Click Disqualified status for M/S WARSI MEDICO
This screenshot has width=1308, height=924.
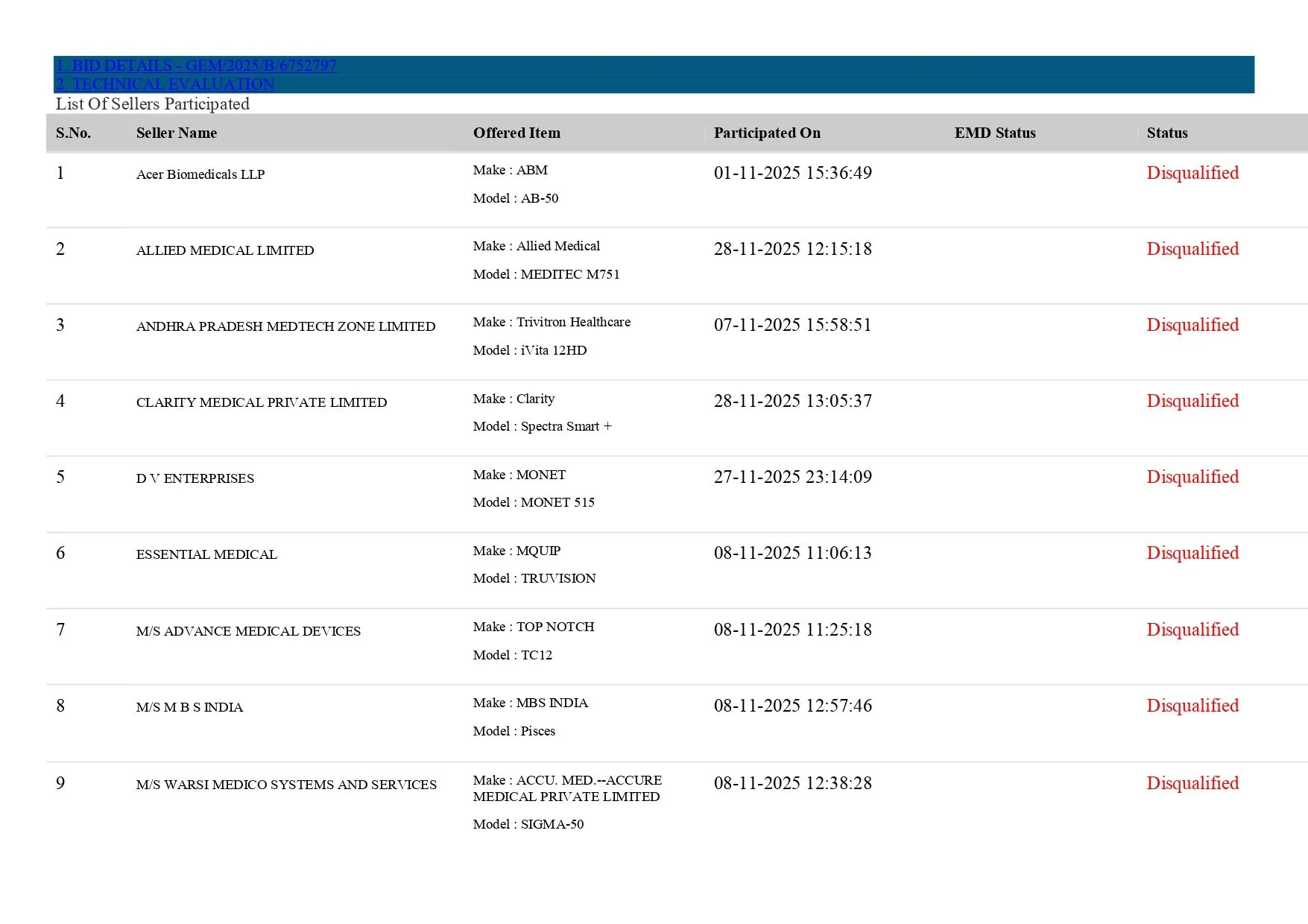coord(1192,783)
